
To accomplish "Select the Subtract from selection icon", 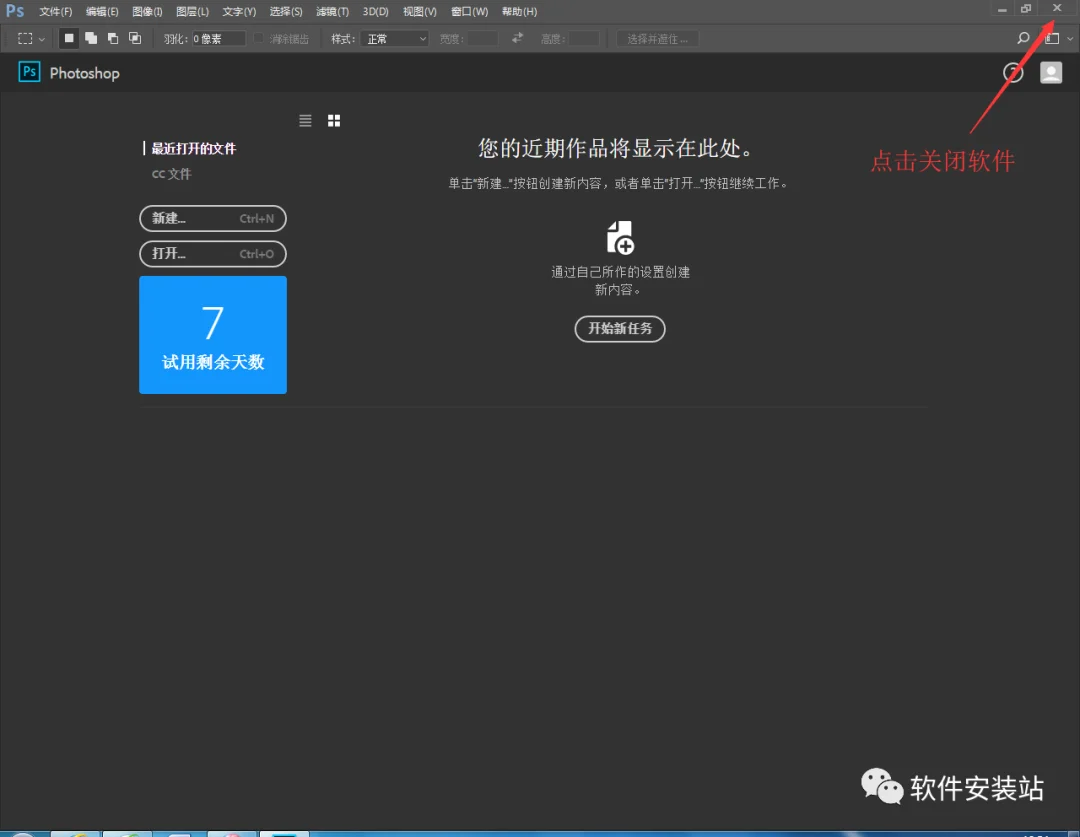I will pyautogui.click(x=113, y=39).
